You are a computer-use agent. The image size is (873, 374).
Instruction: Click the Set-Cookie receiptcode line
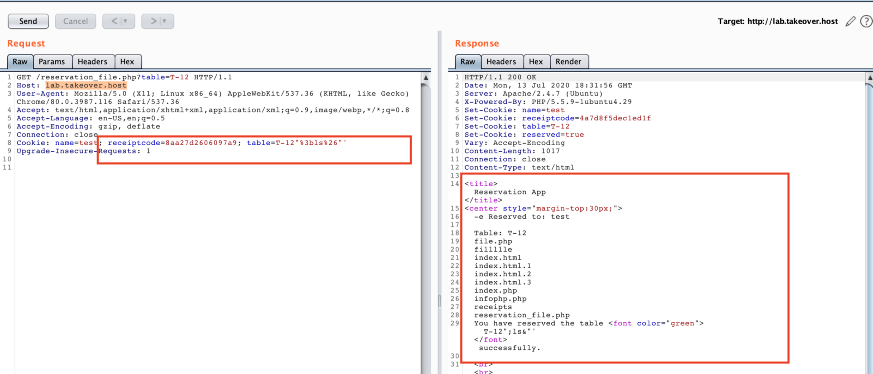click(557, 118)
